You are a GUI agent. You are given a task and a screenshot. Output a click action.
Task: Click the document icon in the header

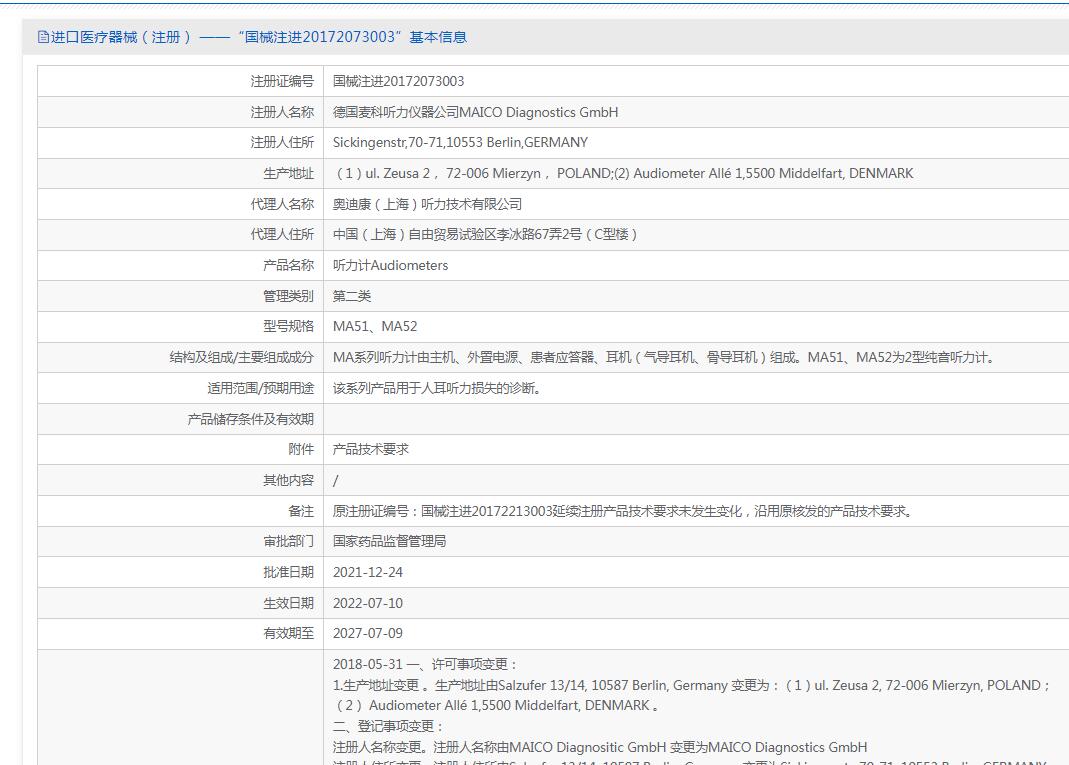pyautogui.click(x=43, y=37)
